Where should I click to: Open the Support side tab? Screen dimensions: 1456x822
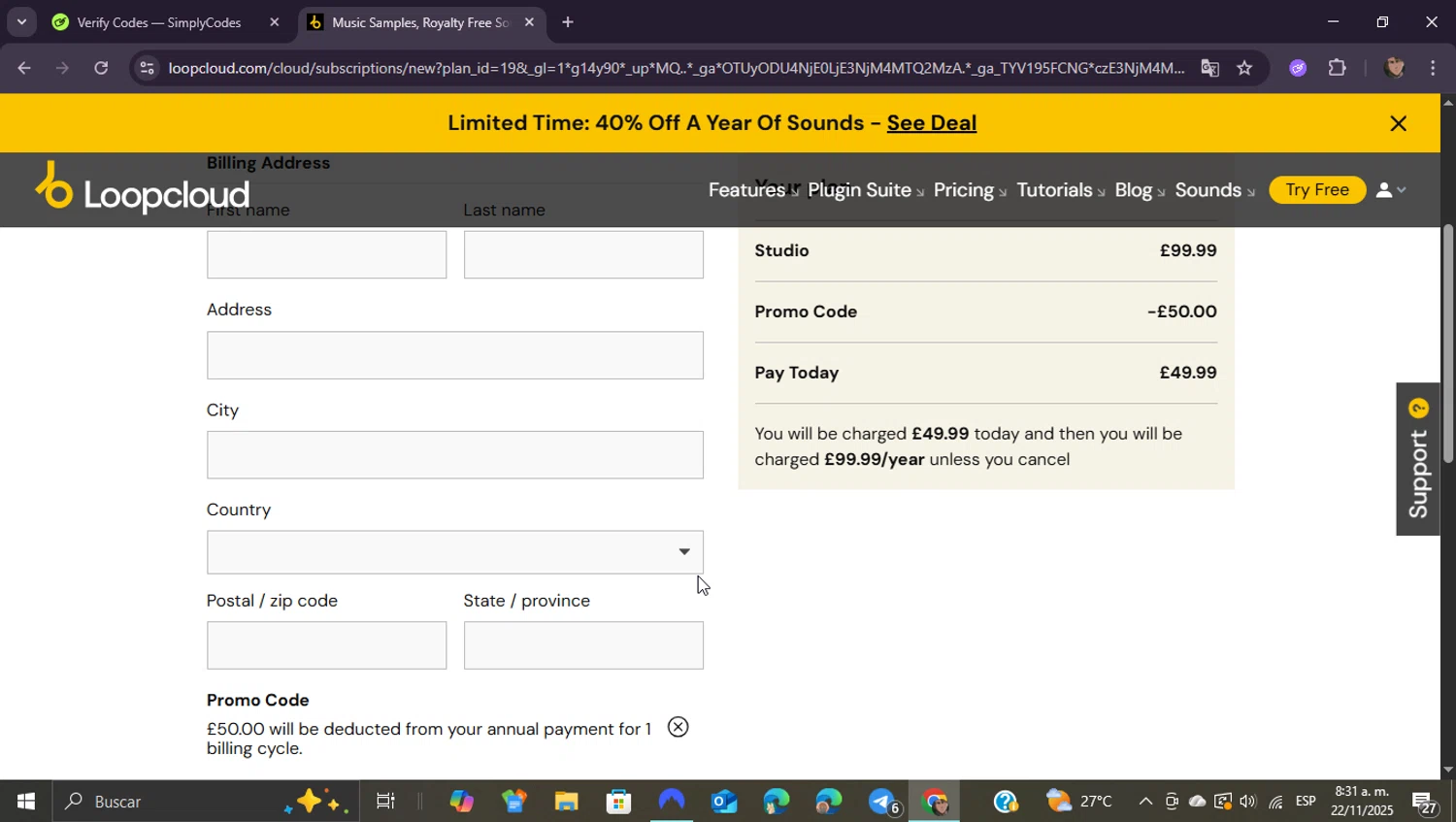(1418, 459)
